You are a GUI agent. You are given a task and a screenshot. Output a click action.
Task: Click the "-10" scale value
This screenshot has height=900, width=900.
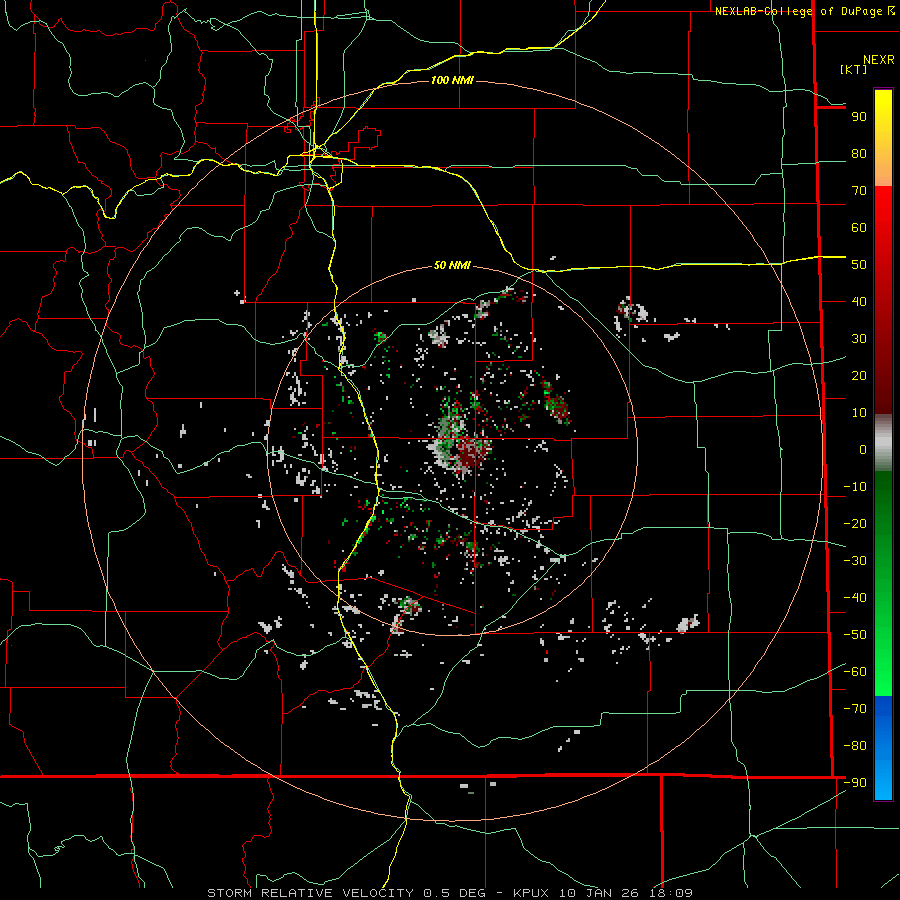click(x=855, y=487)
